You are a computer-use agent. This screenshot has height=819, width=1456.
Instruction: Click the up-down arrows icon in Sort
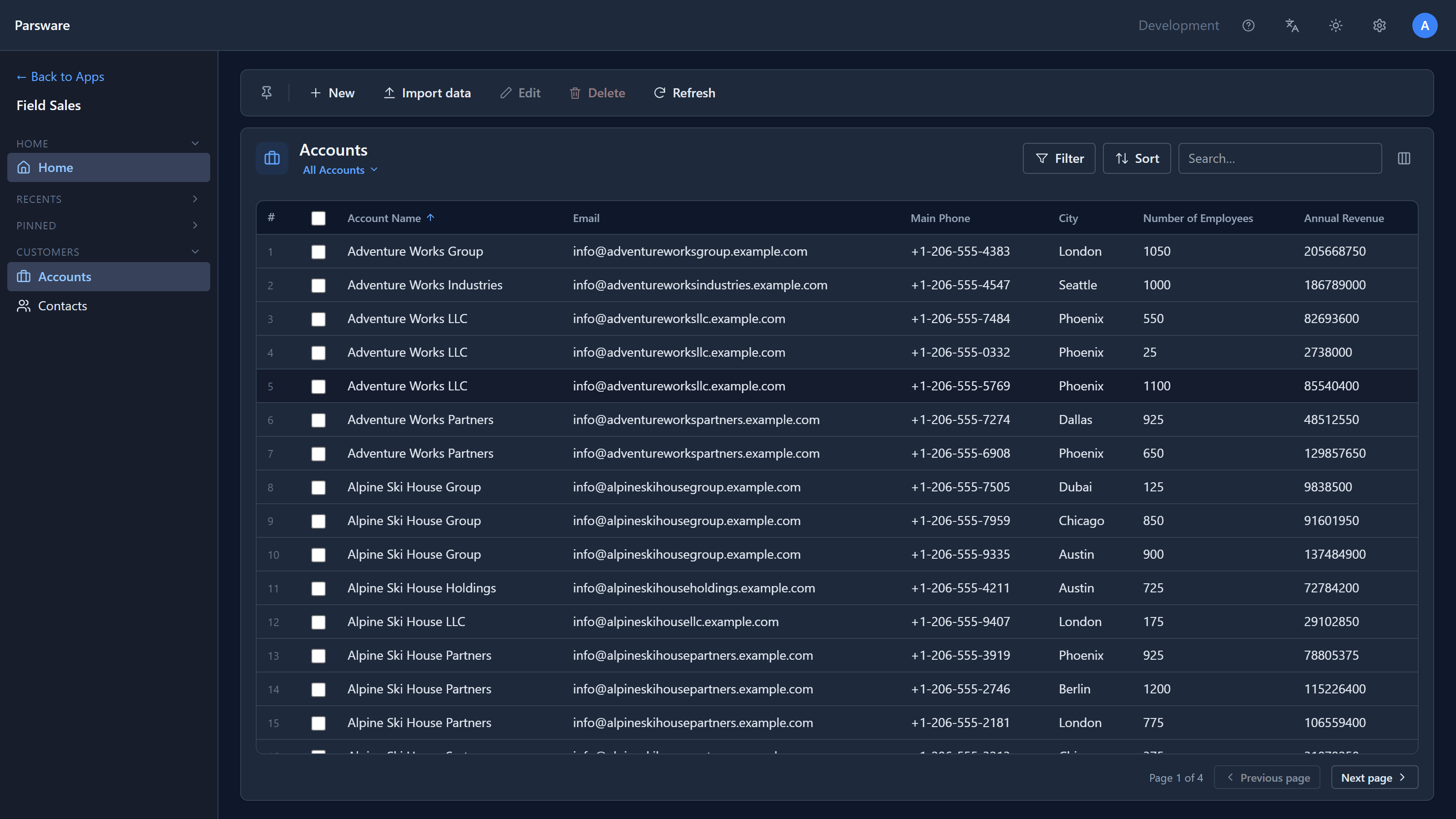point(1122,158)
